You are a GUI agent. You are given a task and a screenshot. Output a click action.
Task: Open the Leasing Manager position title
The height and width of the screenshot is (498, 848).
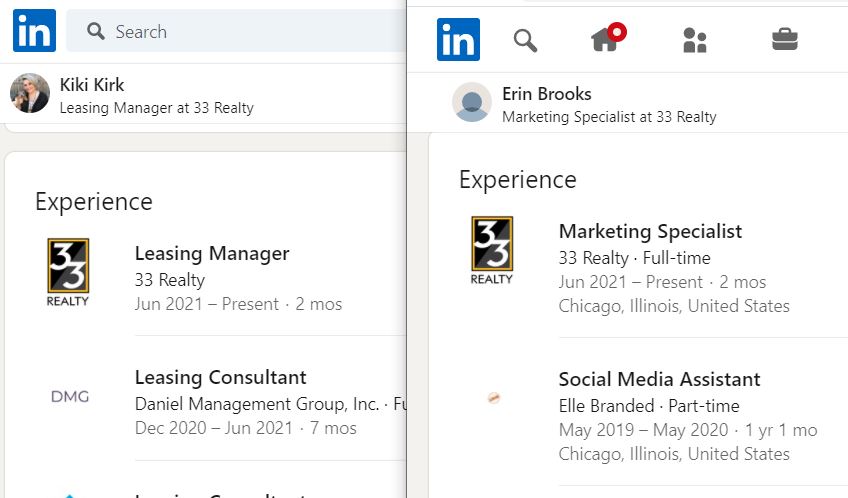click(212, 253)
